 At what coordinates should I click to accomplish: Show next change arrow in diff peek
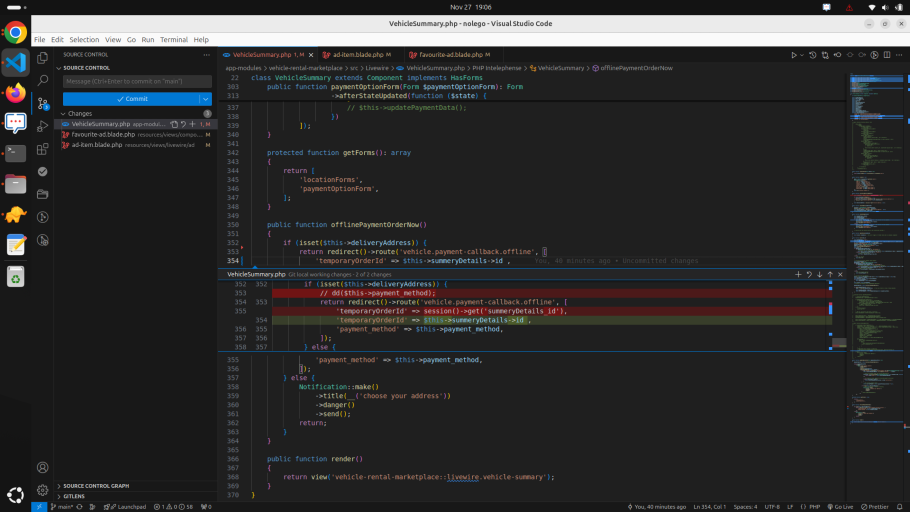click(x=819, y=274)
